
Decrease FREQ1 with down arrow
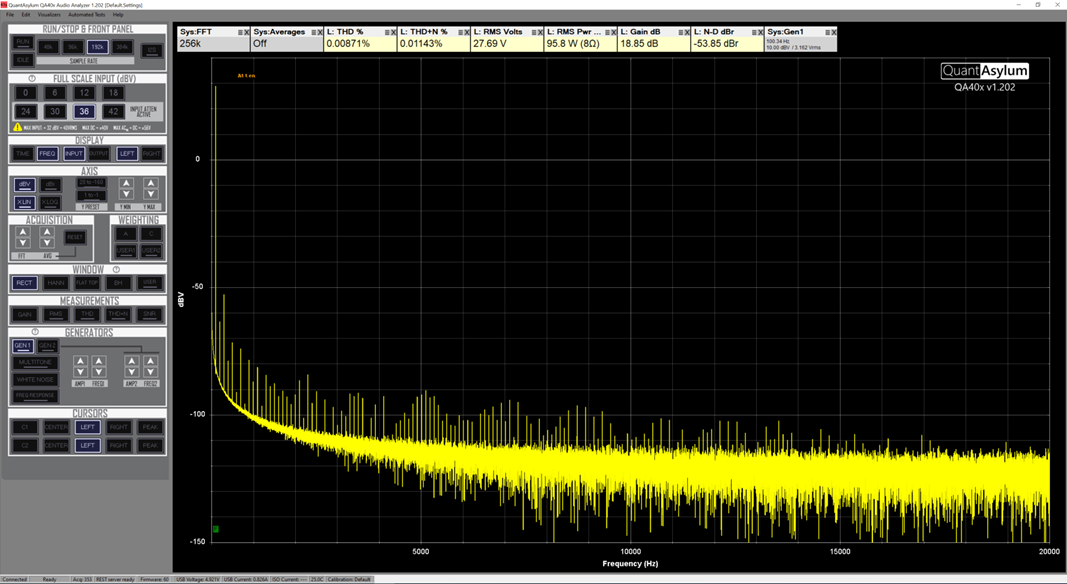[x=99, y=372]
